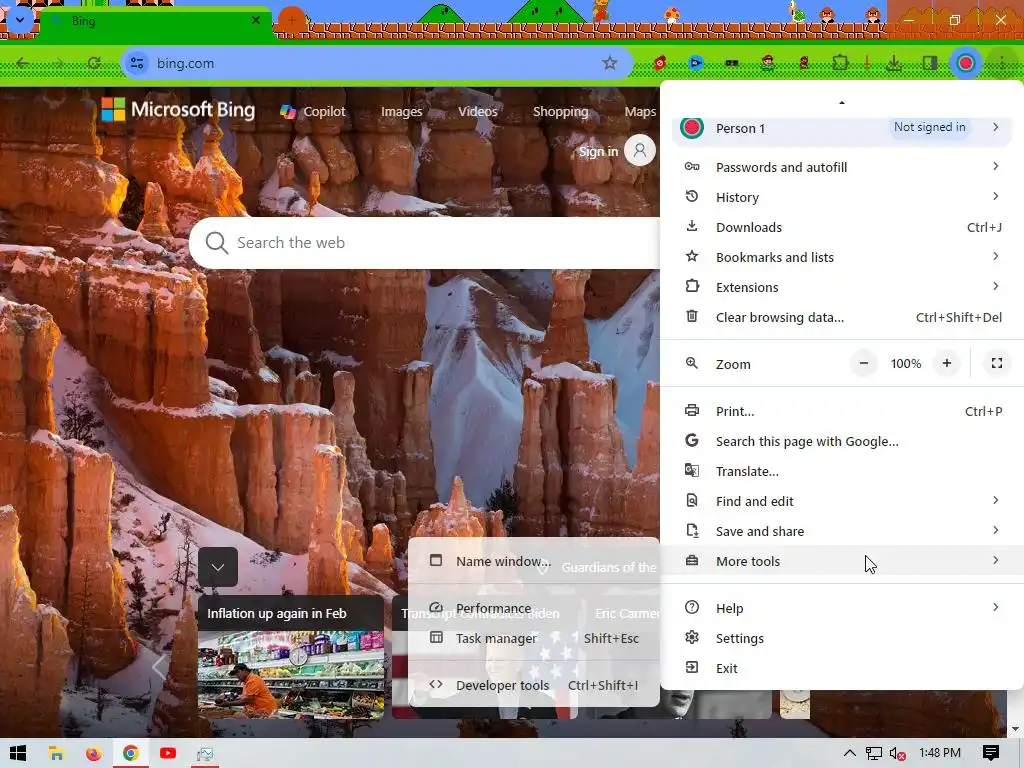Open Performance from More tools submenu

click(x=534, y=609)
